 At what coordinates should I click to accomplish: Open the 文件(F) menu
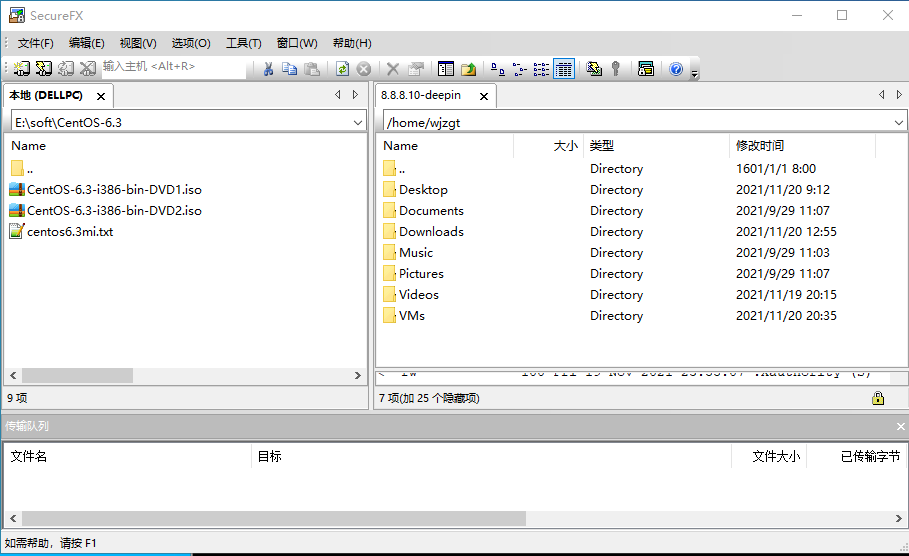(x=35, y=43)
